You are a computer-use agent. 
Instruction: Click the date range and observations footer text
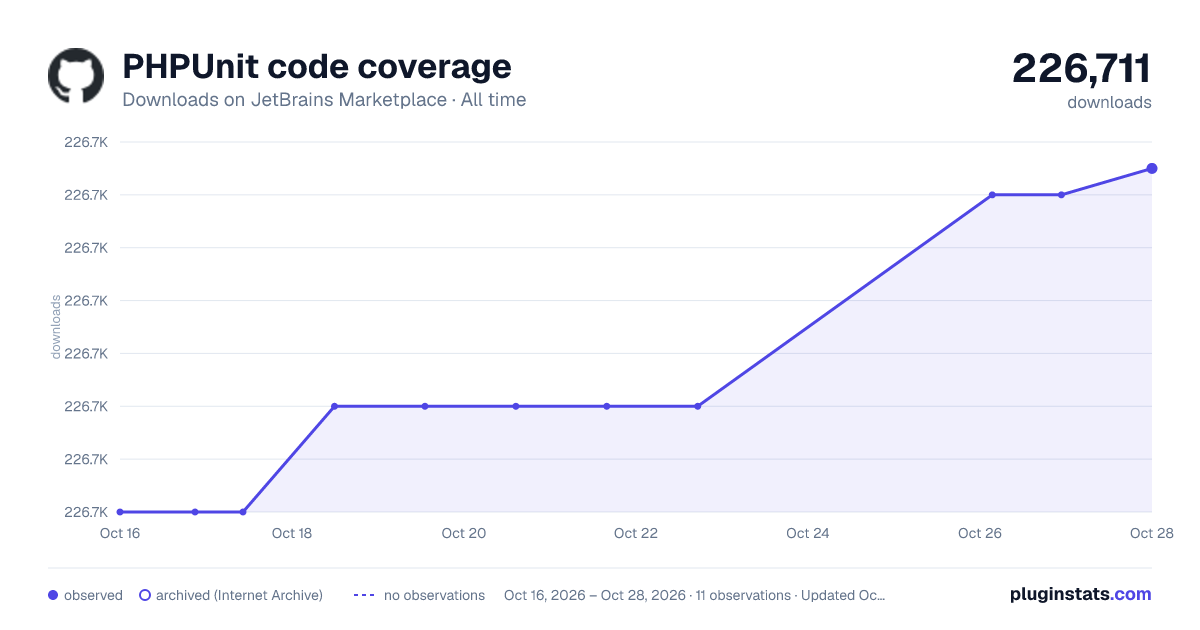(695, 595)
